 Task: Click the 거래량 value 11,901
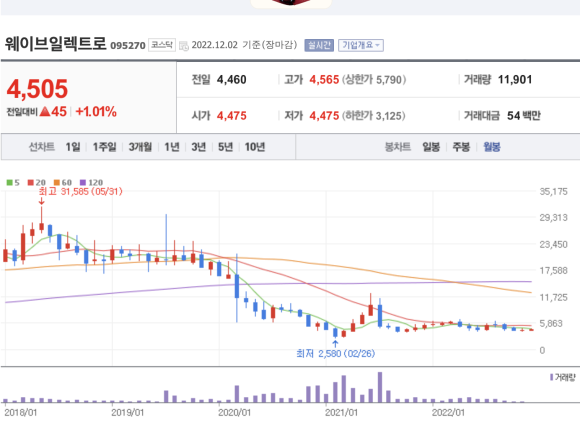[515, 79]
